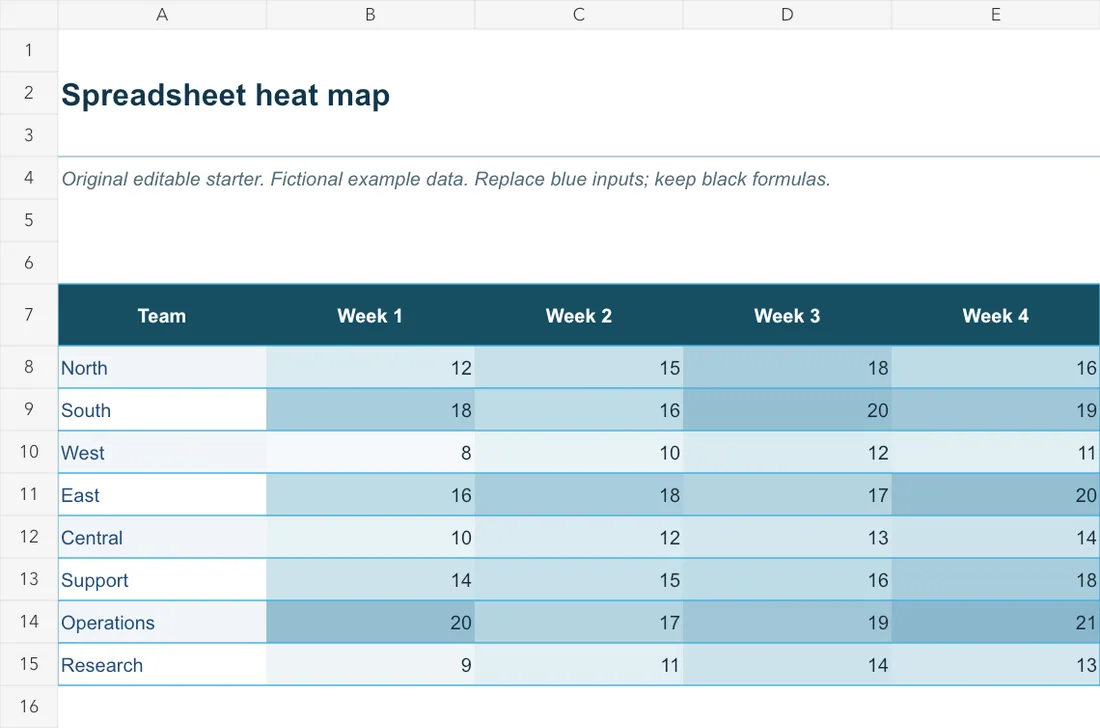Select the "Research" team cell
Viewport: 1100px width, 728px height.
coord(162,665)
